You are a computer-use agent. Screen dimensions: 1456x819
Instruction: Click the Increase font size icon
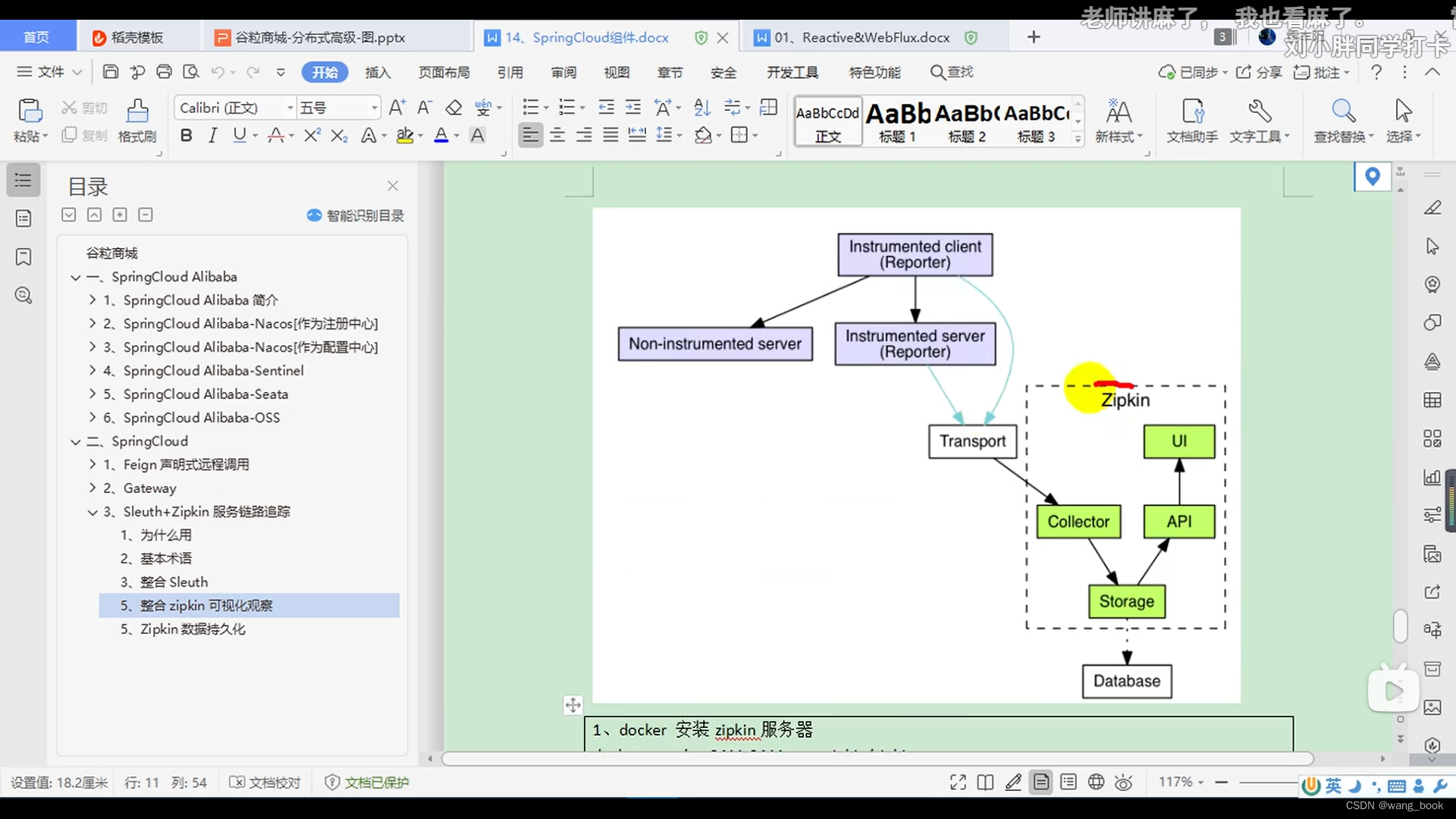pos(397,108)
